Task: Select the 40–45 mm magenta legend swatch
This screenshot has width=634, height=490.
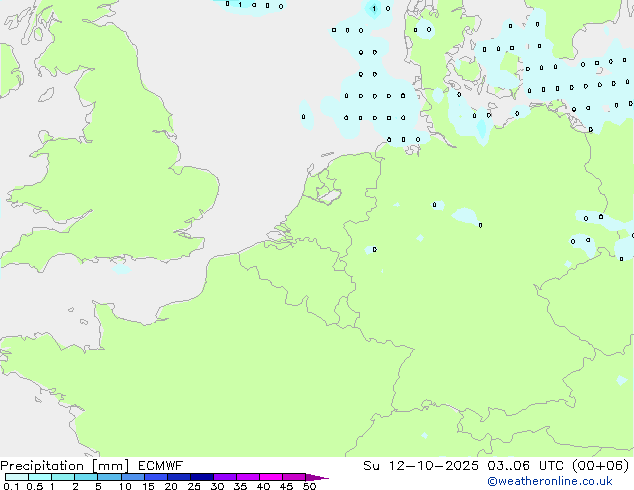Action: tap(271, 477)
